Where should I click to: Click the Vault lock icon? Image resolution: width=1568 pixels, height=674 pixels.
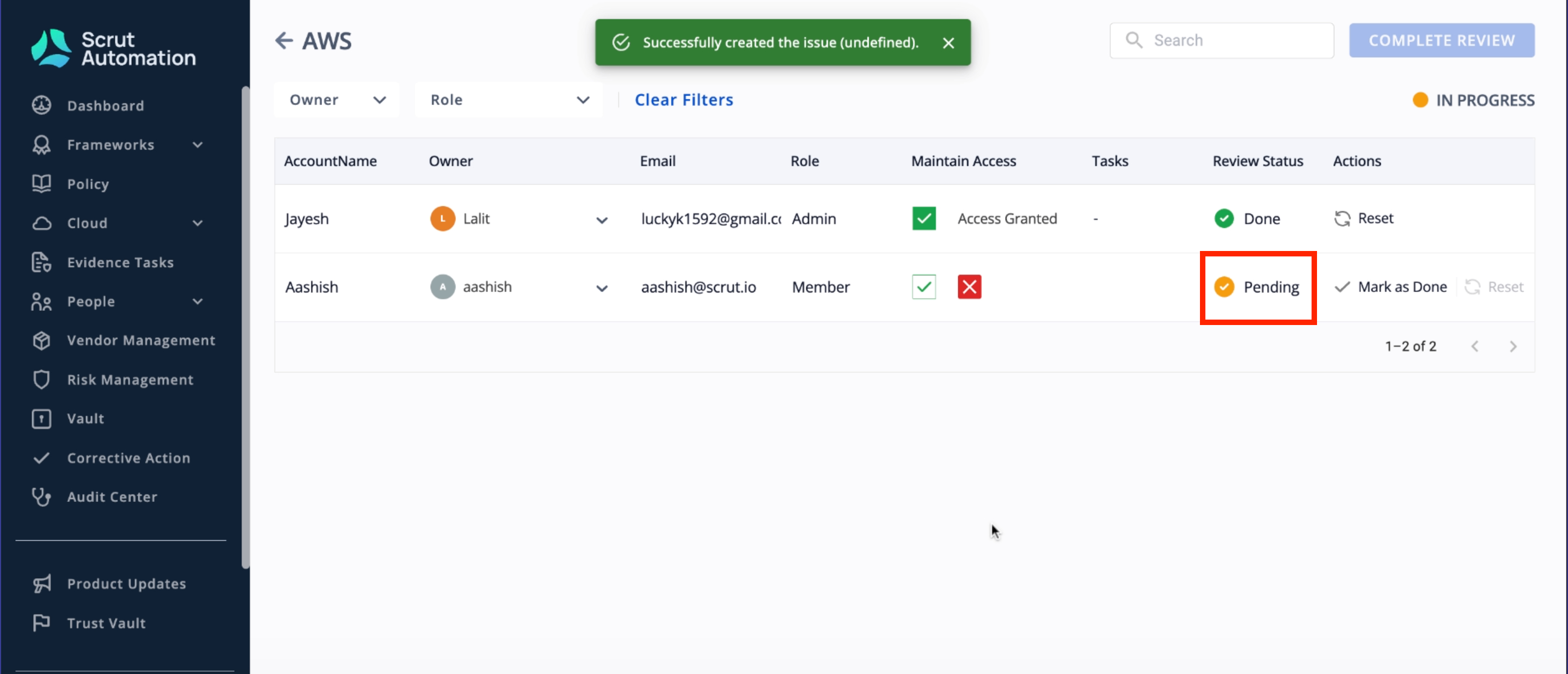point(41,419)
